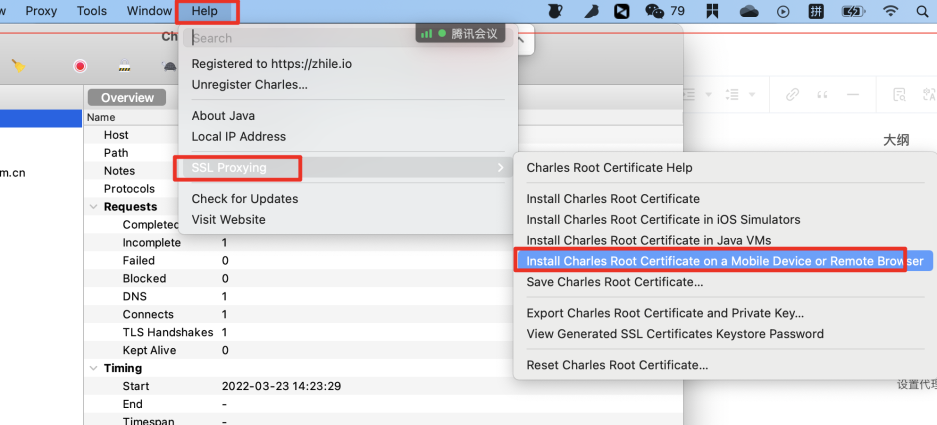Viewport: 937px width, 425px height.
Task: Click the SSL proxying padlock toolbar icon
Action: (x=124, y=66)
